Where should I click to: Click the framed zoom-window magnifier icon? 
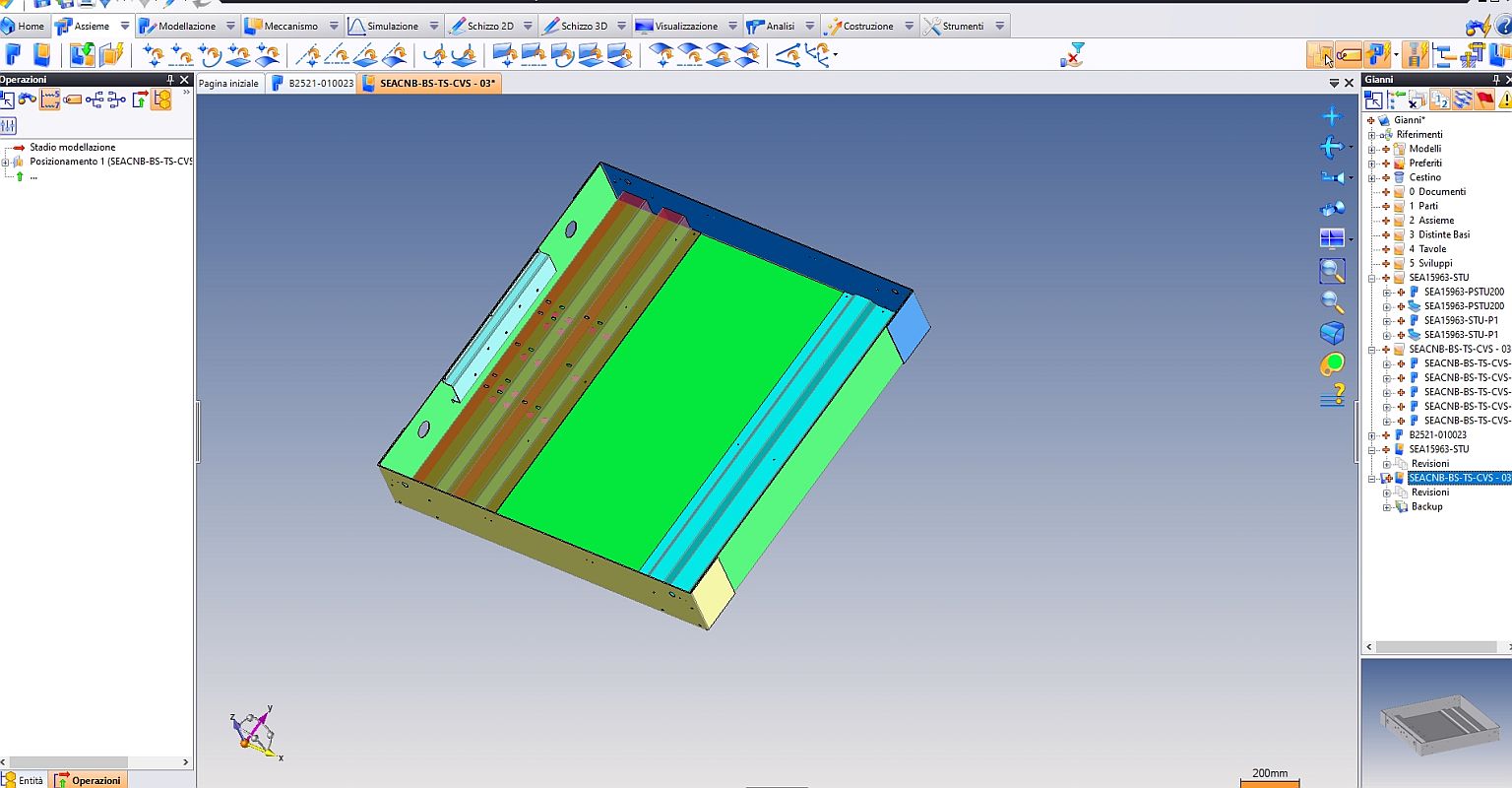click(1332, 270)
